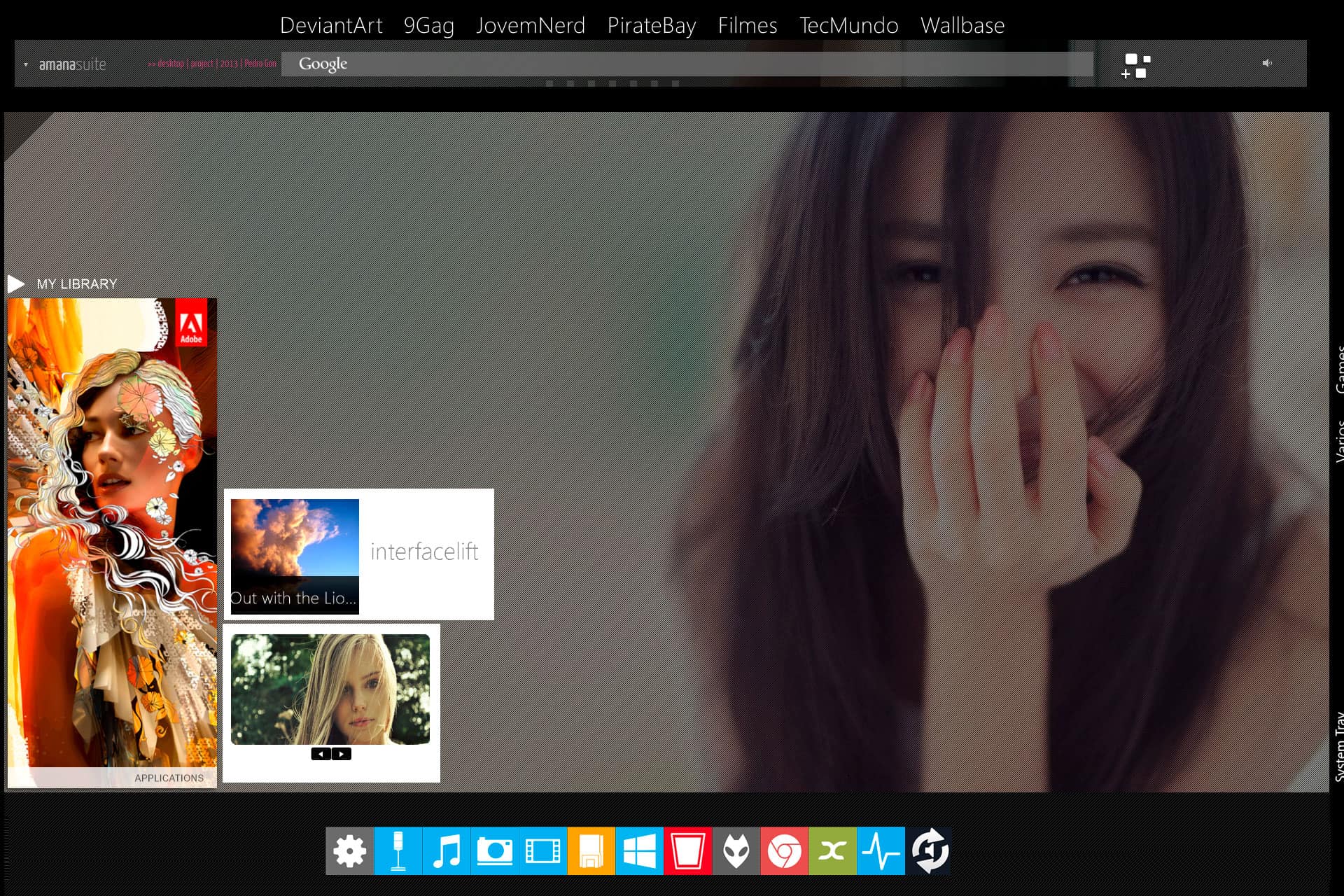This screenshot has height=896, width=1344.
Task: Select the Wallbase menu link
Action: click(962, 26)
